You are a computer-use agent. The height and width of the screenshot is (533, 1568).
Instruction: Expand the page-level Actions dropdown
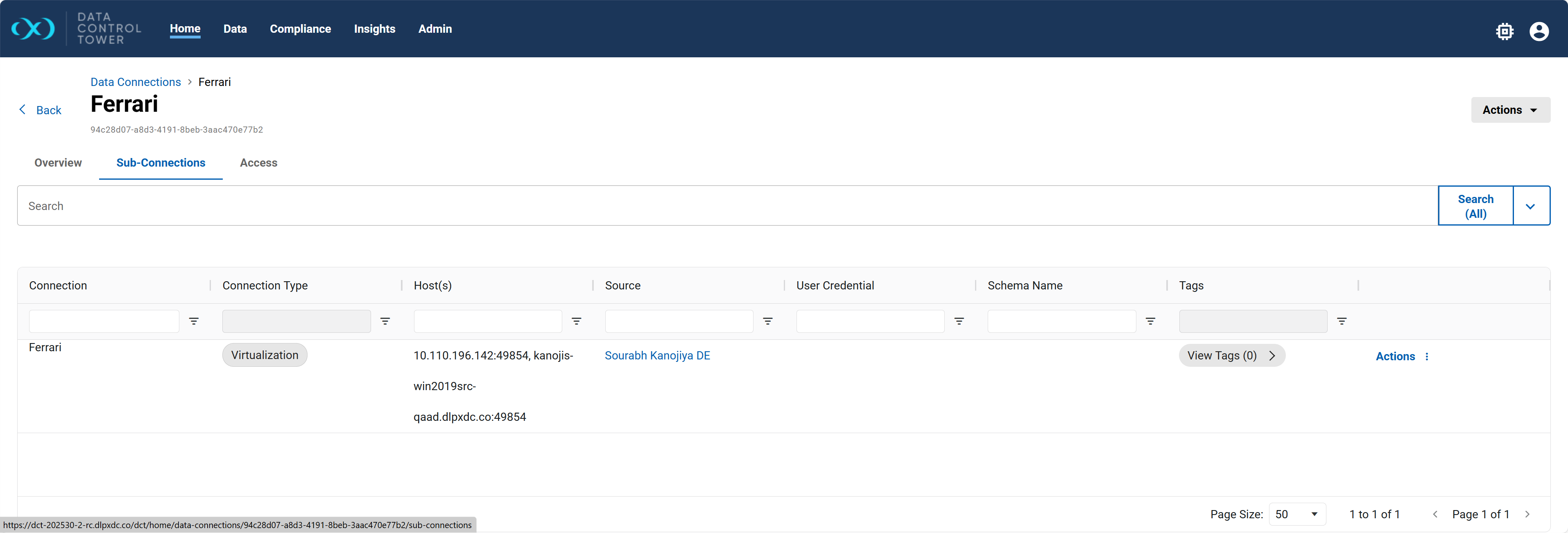click(x=1510, y=110)
